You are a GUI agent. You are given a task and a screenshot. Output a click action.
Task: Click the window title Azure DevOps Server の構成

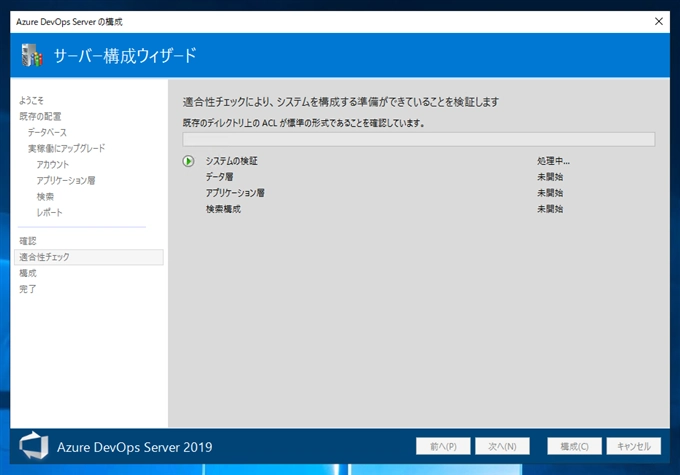tap(69, 22)
